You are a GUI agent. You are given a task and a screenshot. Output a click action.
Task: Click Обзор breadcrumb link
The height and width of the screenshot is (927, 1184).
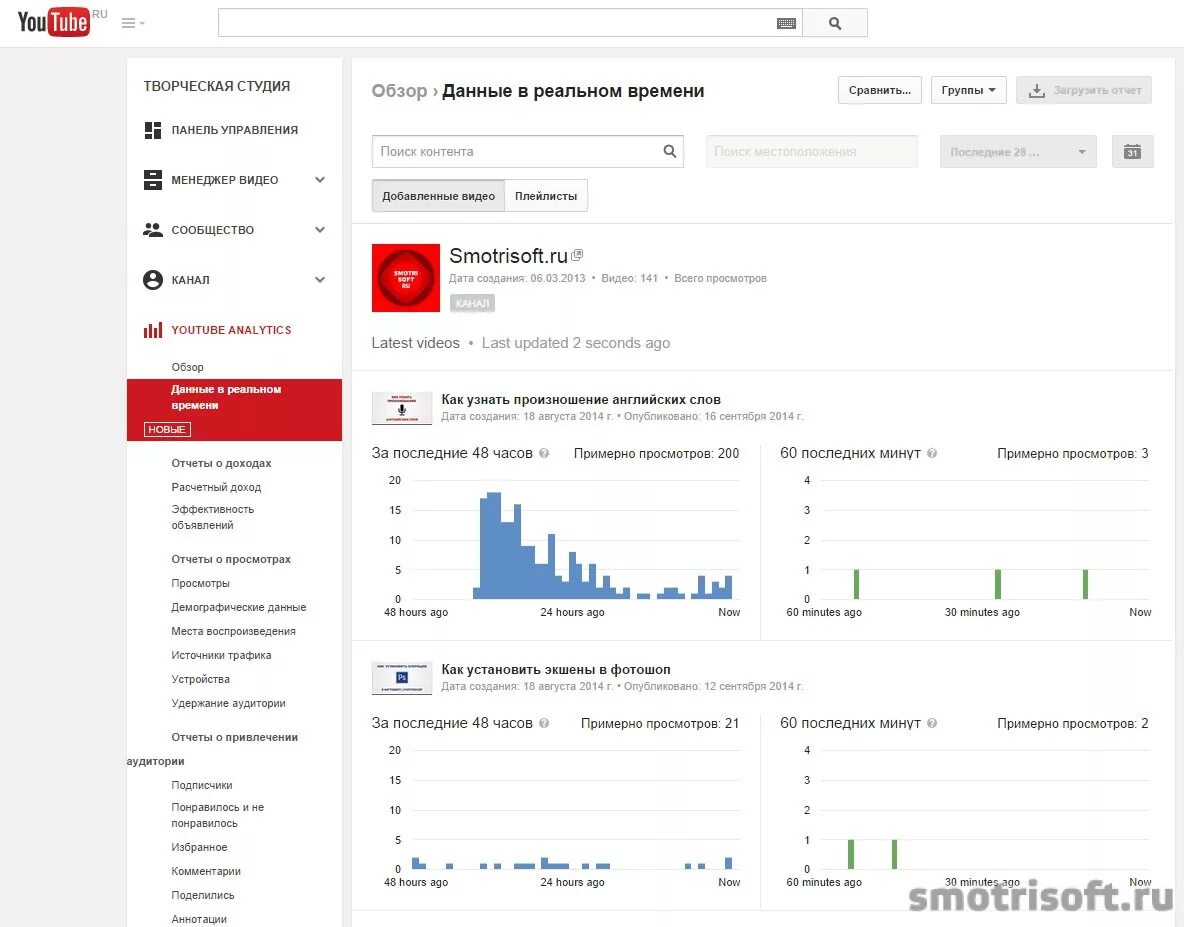point(399,91)
